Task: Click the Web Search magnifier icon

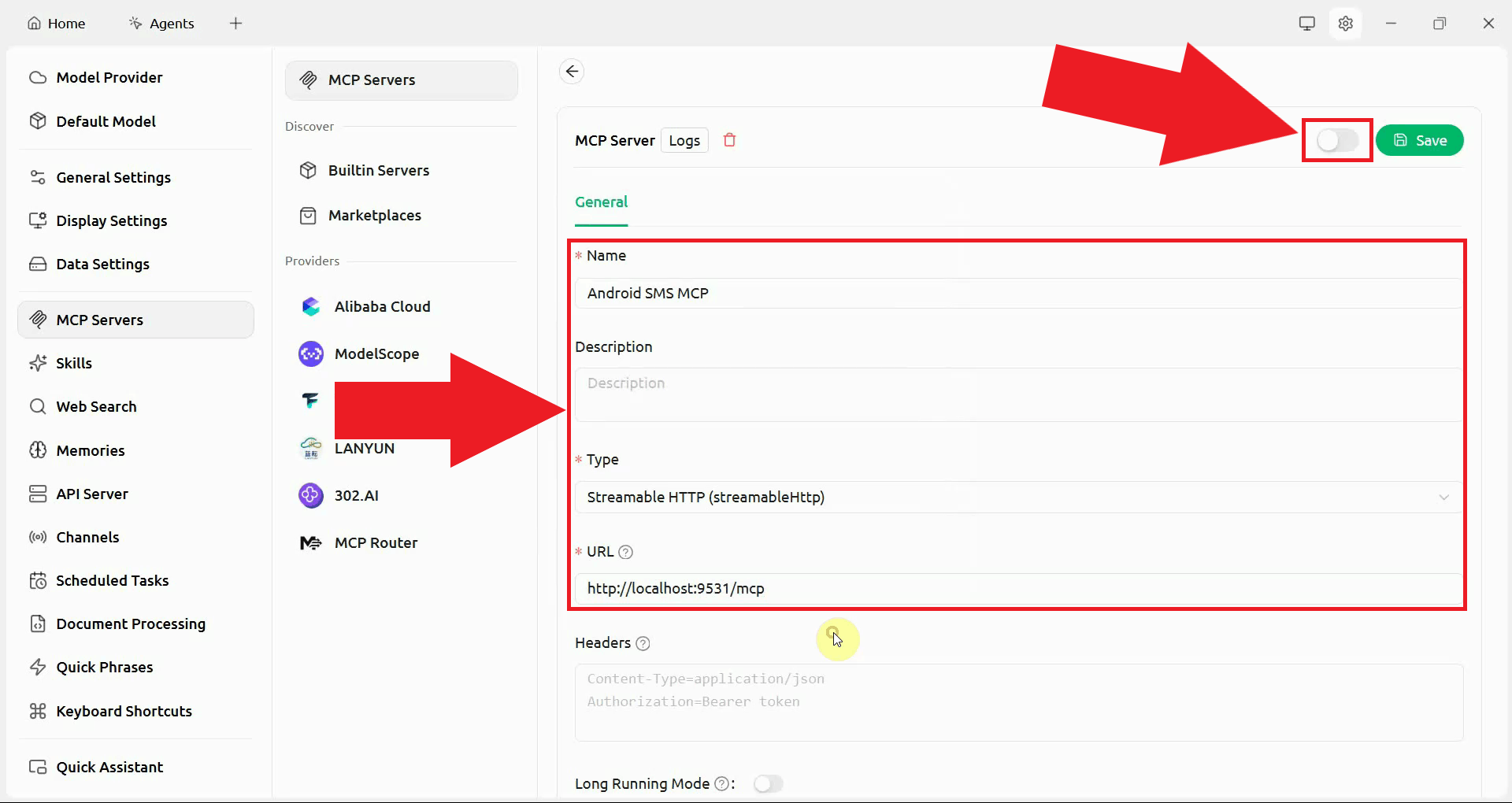Action: tap(38, 406)
